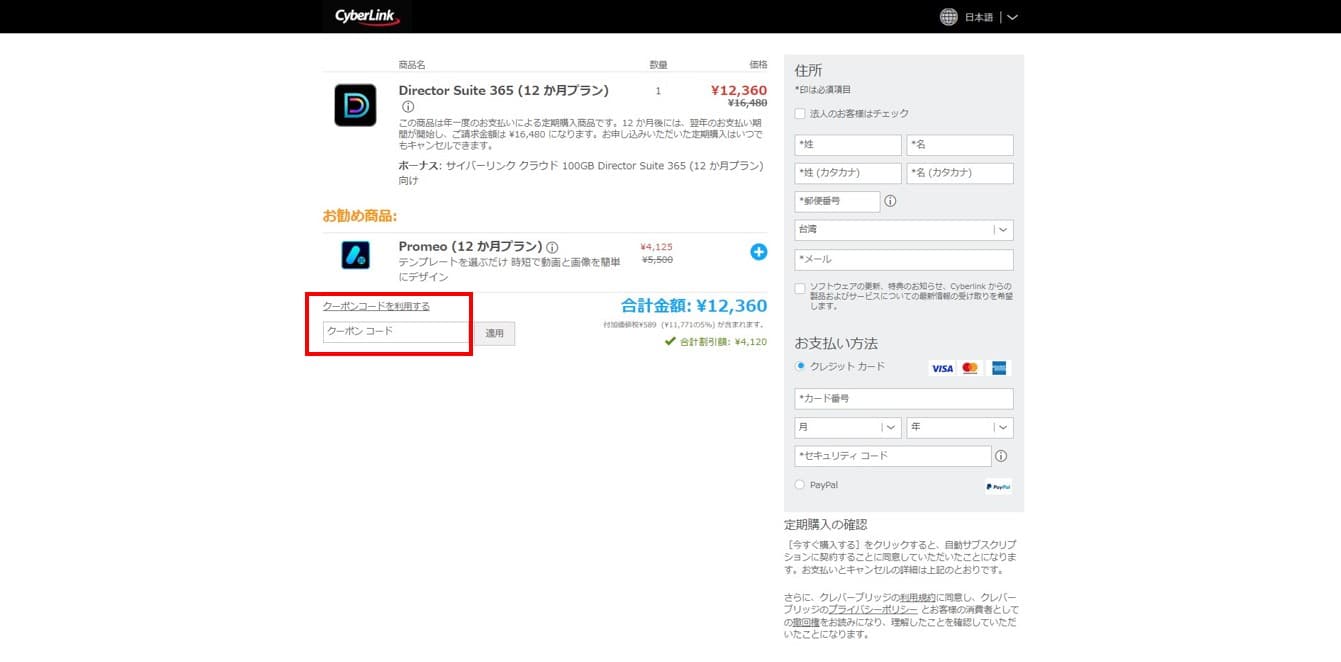
Task: Focus the *姓 (カタカナ) field
Action: pos(848,173)
